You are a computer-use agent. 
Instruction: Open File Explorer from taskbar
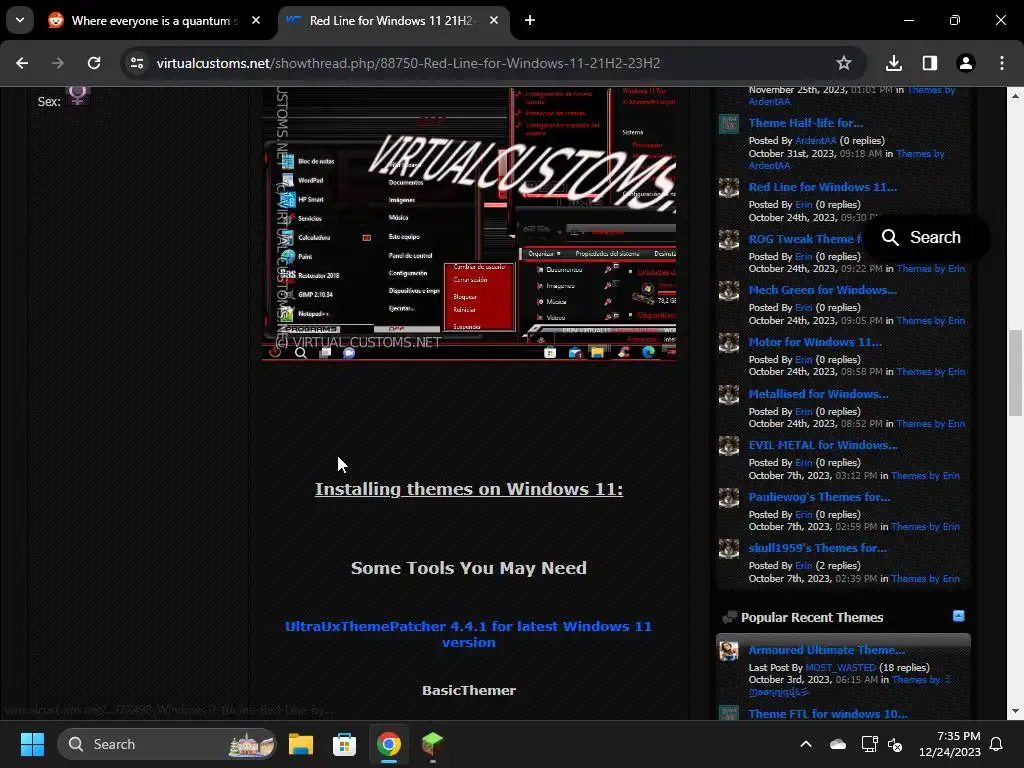tap(301, 744)
